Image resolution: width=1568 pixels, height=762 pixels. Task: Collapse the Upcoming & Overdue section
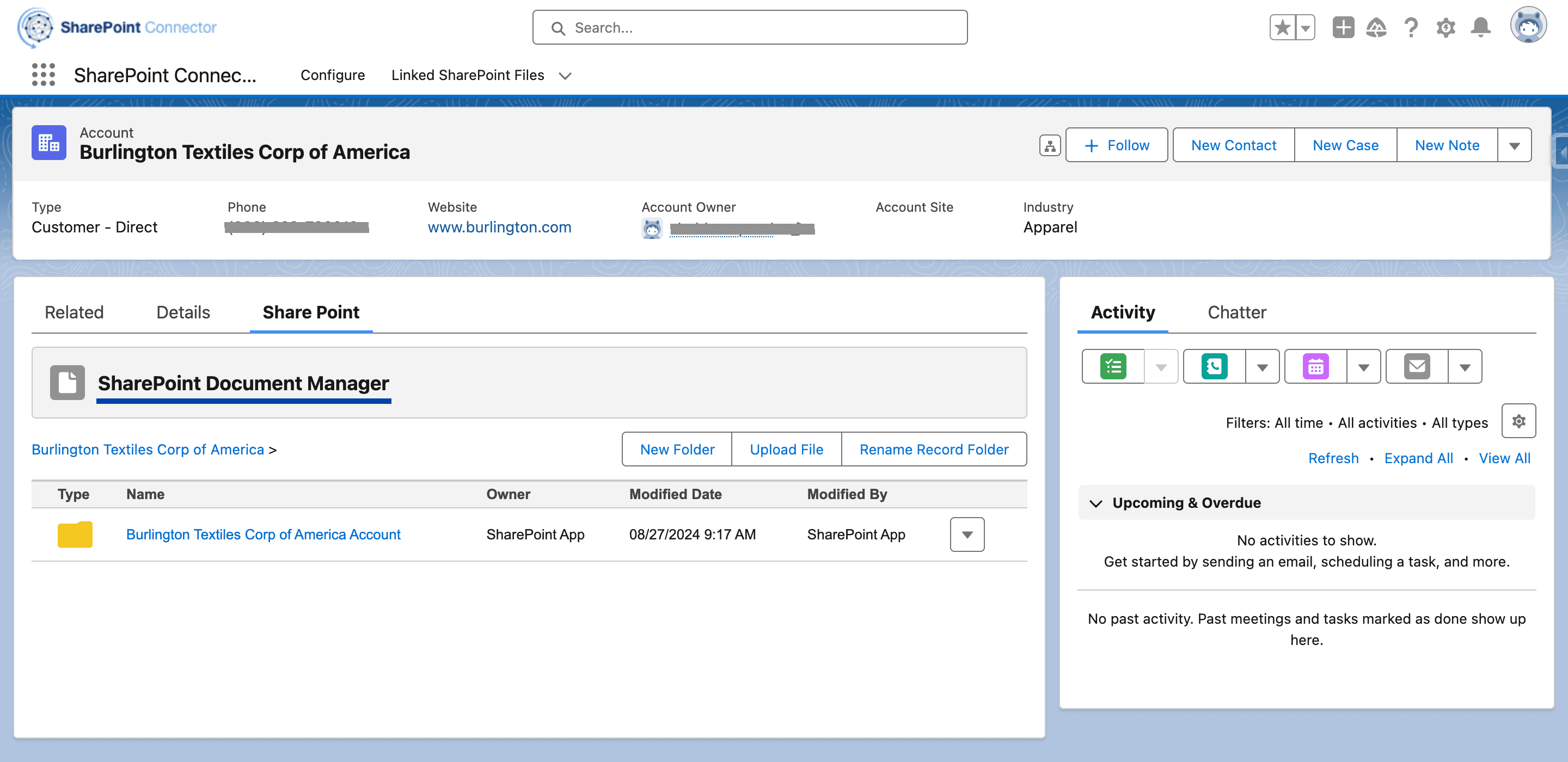pos(1095,503)
